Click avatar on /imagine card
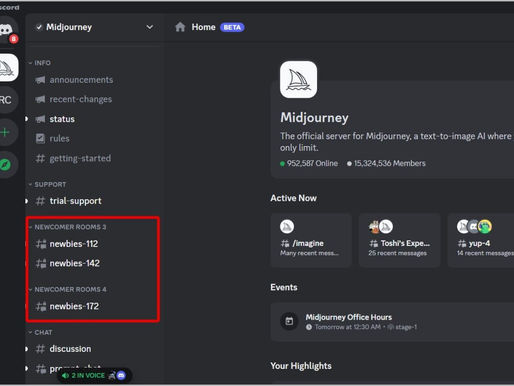 pos(287,227)
